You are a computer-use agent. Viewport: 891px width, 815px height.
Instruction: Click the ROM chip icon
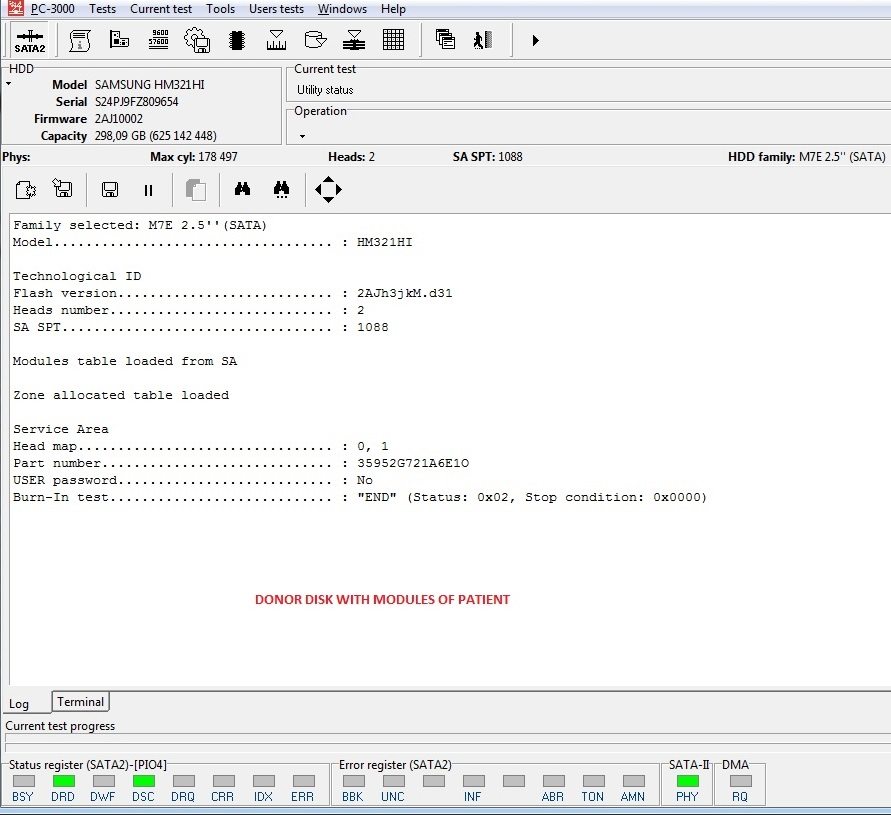point(236,40)
